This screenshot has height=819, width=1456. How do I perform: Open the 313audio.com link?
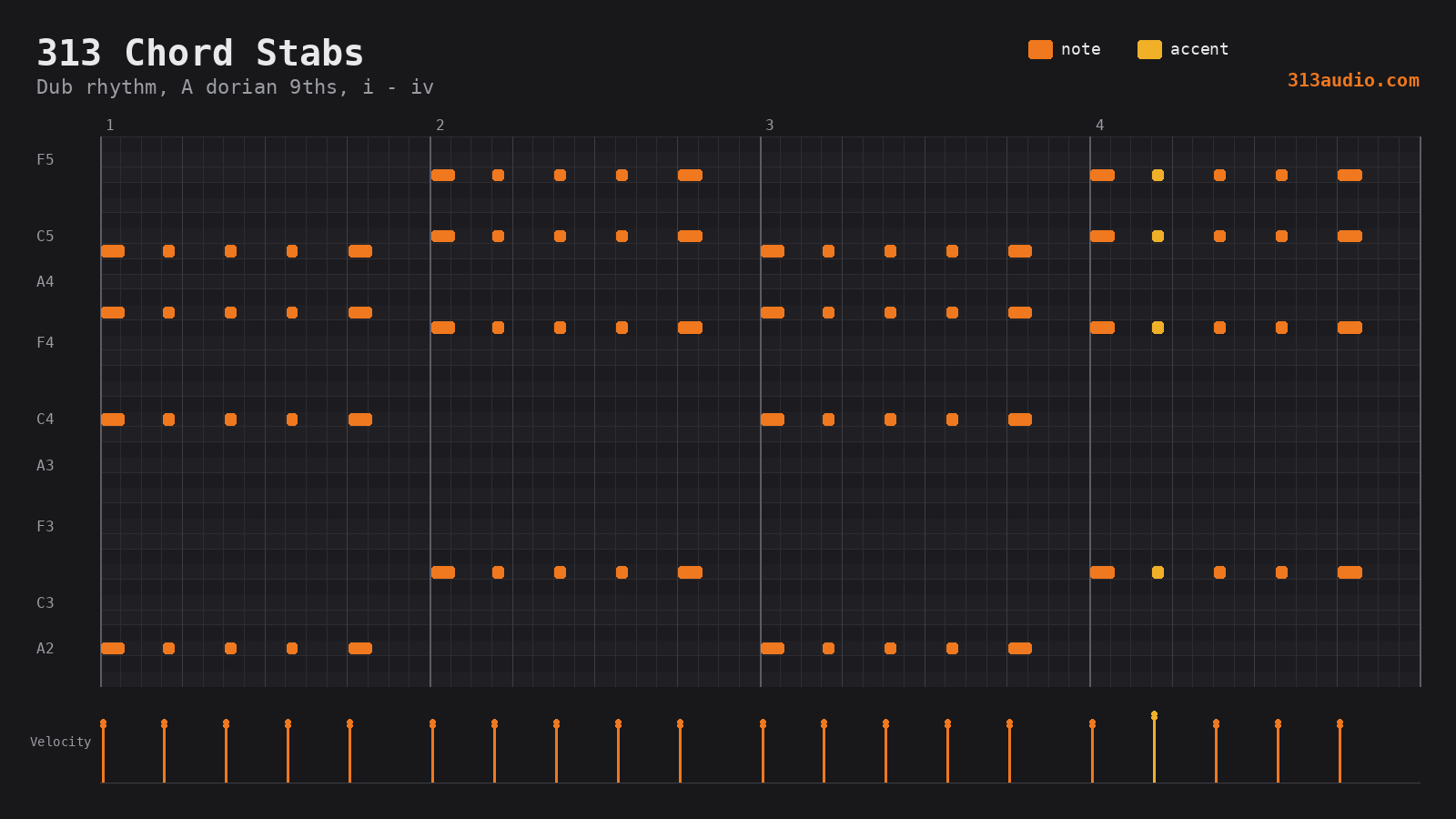point(1353,80)
